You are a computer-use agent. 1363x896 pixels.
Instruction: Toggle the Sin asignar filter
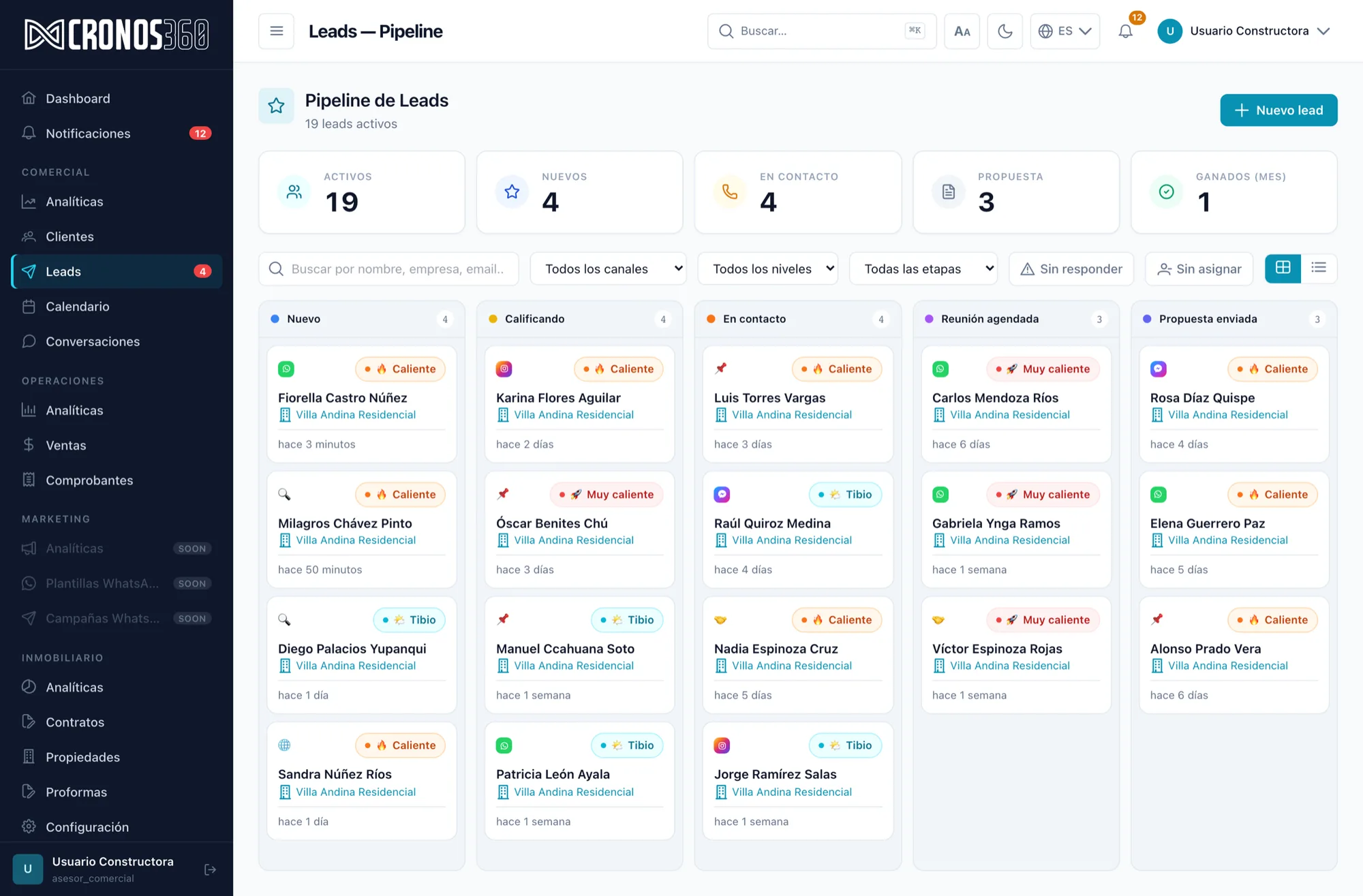tap(1199, 269)
